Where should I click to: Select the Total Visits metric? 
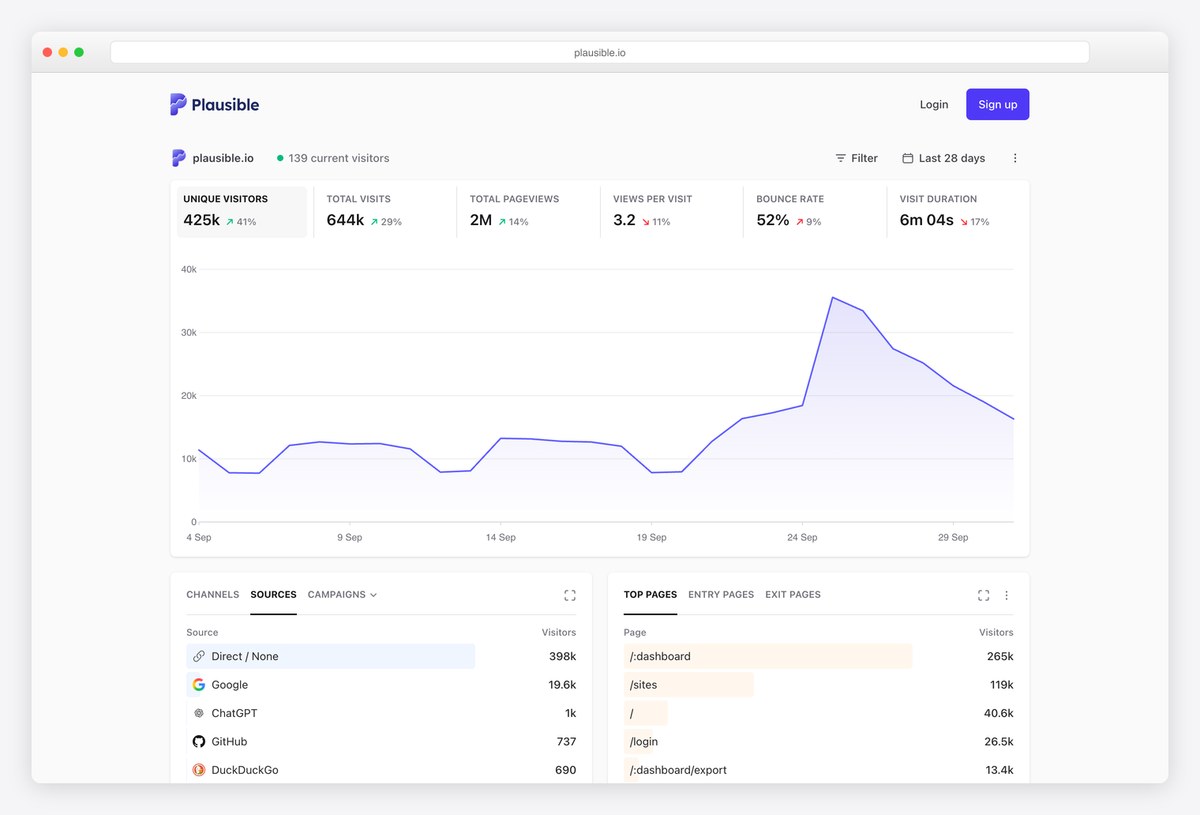[385, 212]
